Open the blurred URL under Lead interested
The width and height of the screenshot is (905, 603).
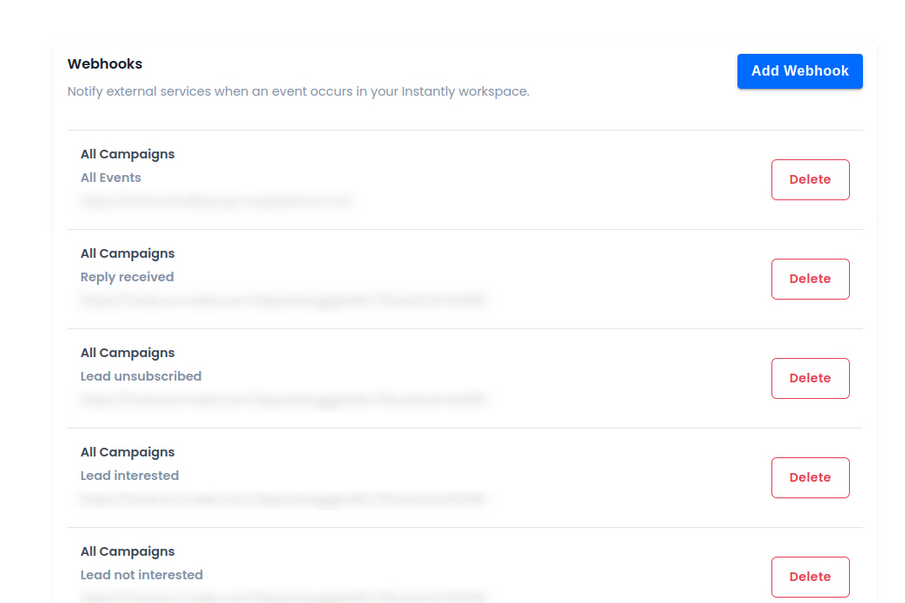(x=283, y=498)
